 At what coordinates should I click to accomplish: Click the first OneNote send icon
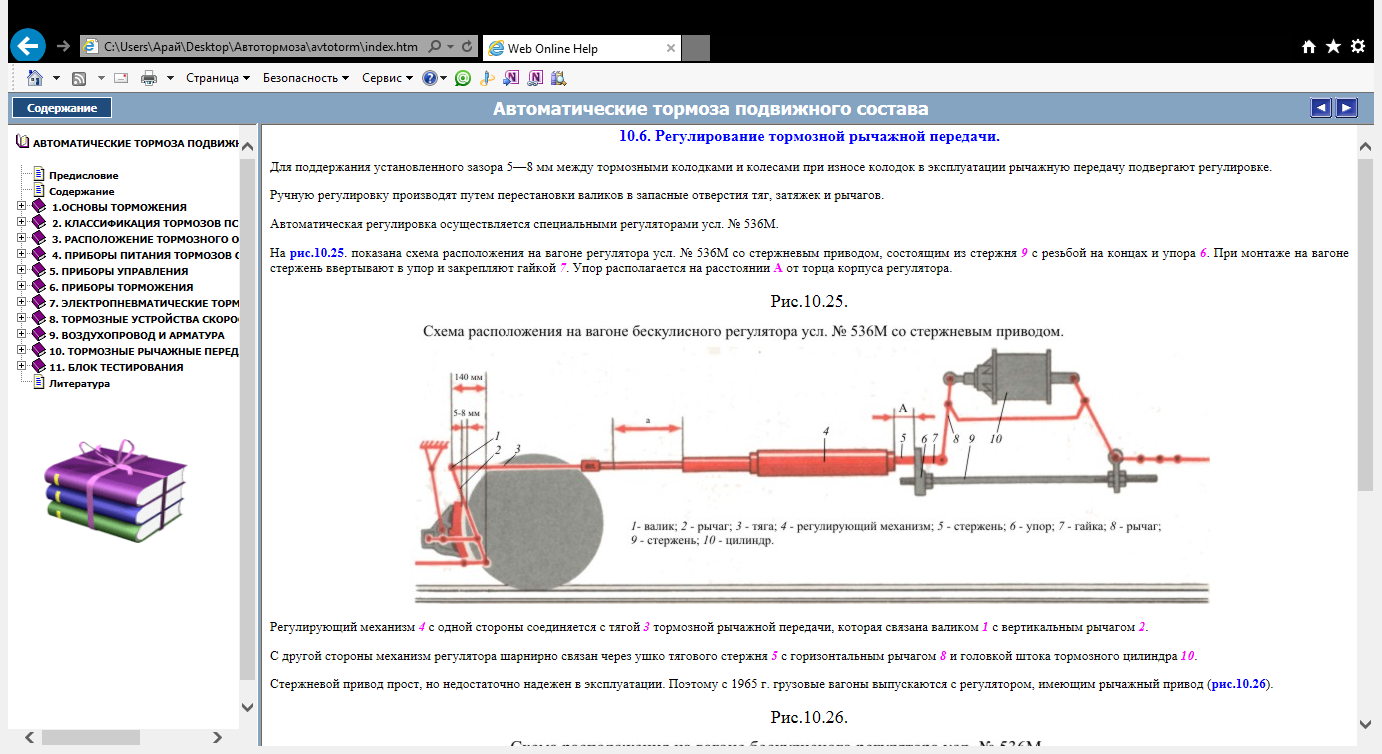tap(511, 77)
